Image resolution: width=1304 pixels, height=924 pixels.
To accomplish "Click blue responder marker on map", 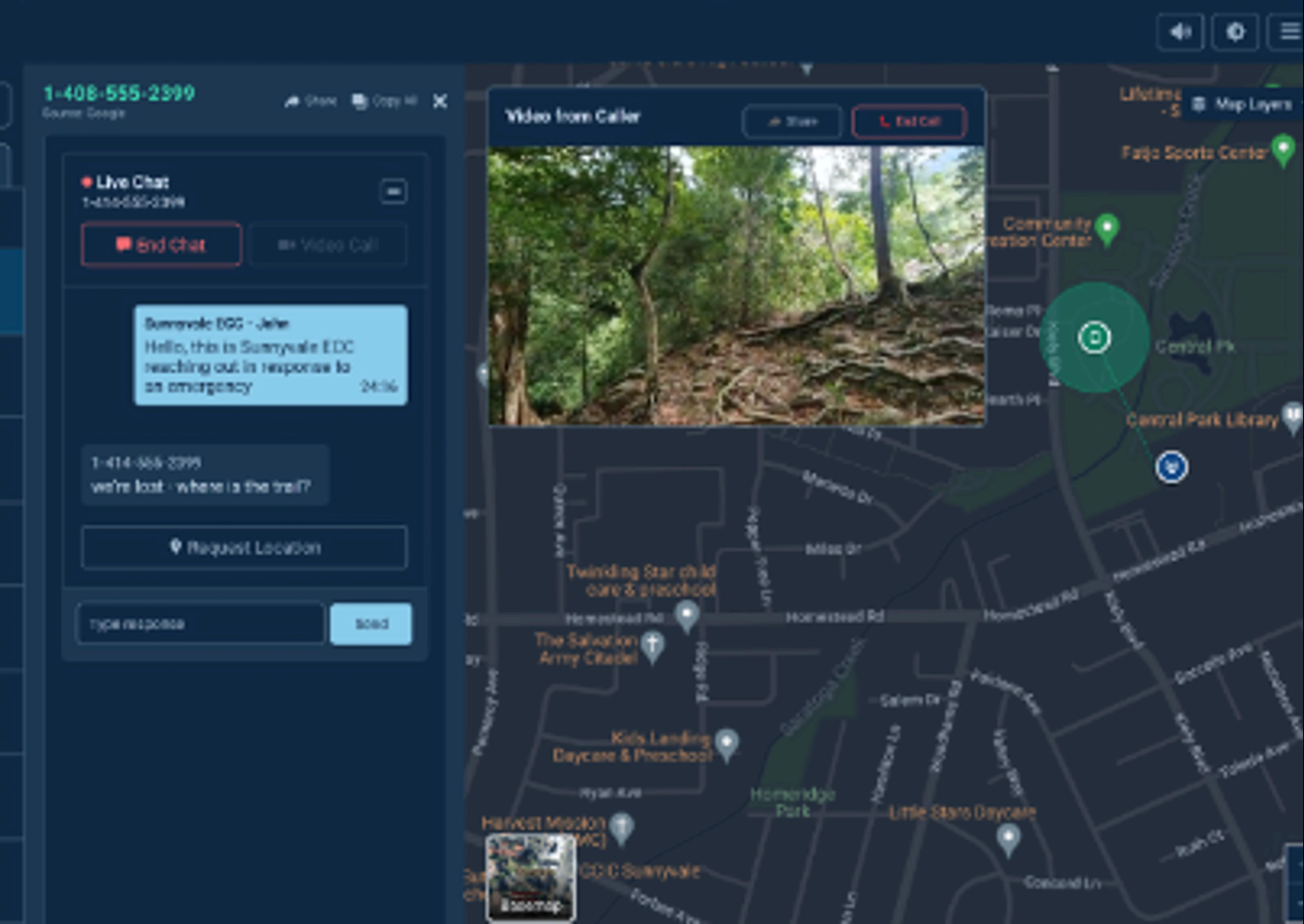I will pos(1171,467).
